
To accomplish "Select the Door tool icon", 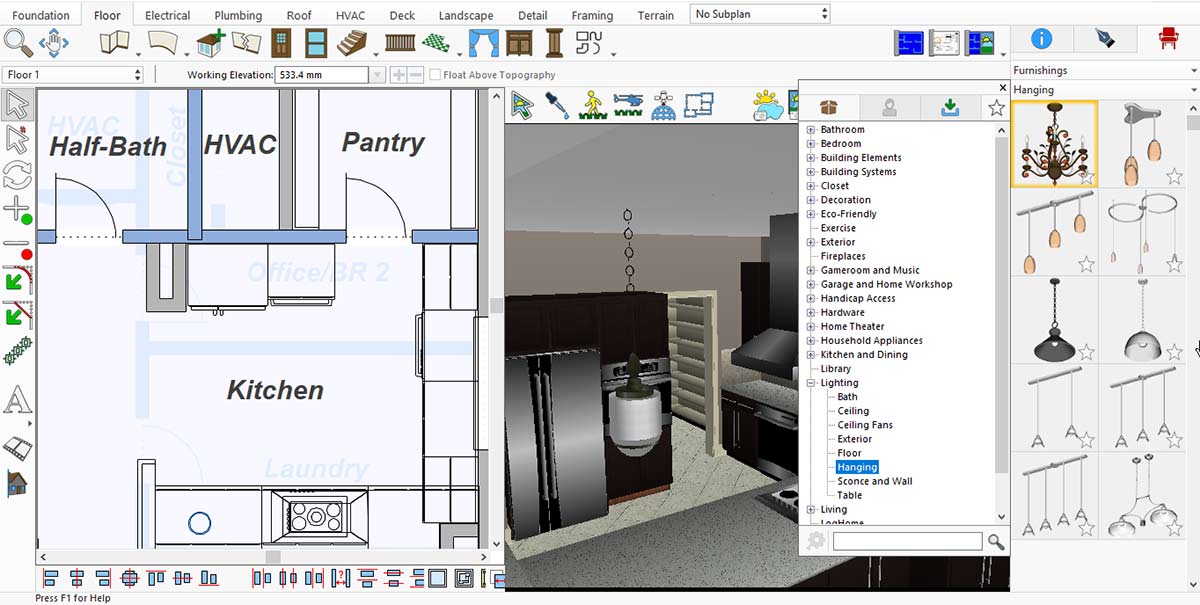I will click(x=281, y=44).
